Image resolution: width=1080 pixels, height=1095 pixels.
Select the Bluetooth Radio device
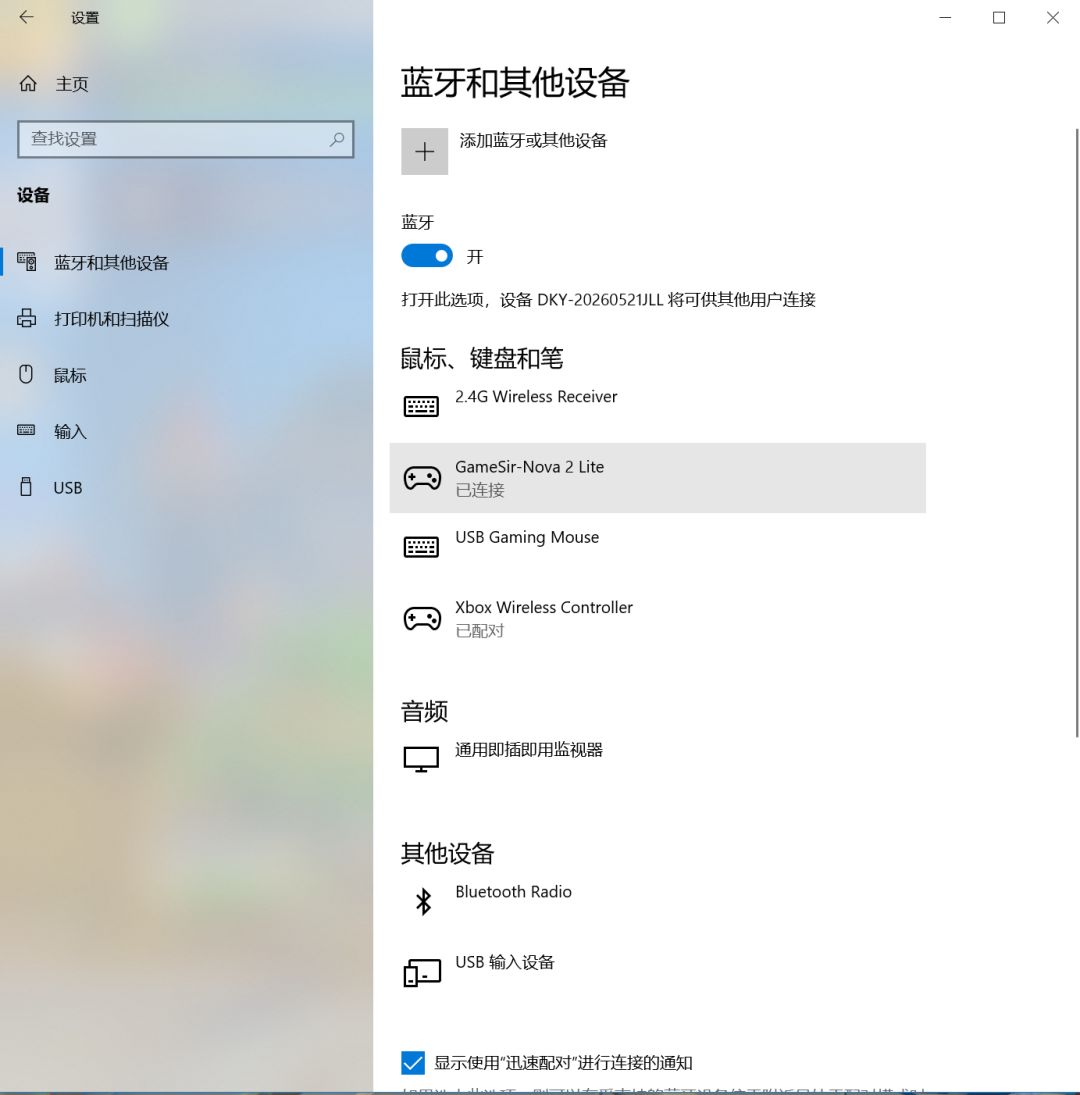pos(658,902)
